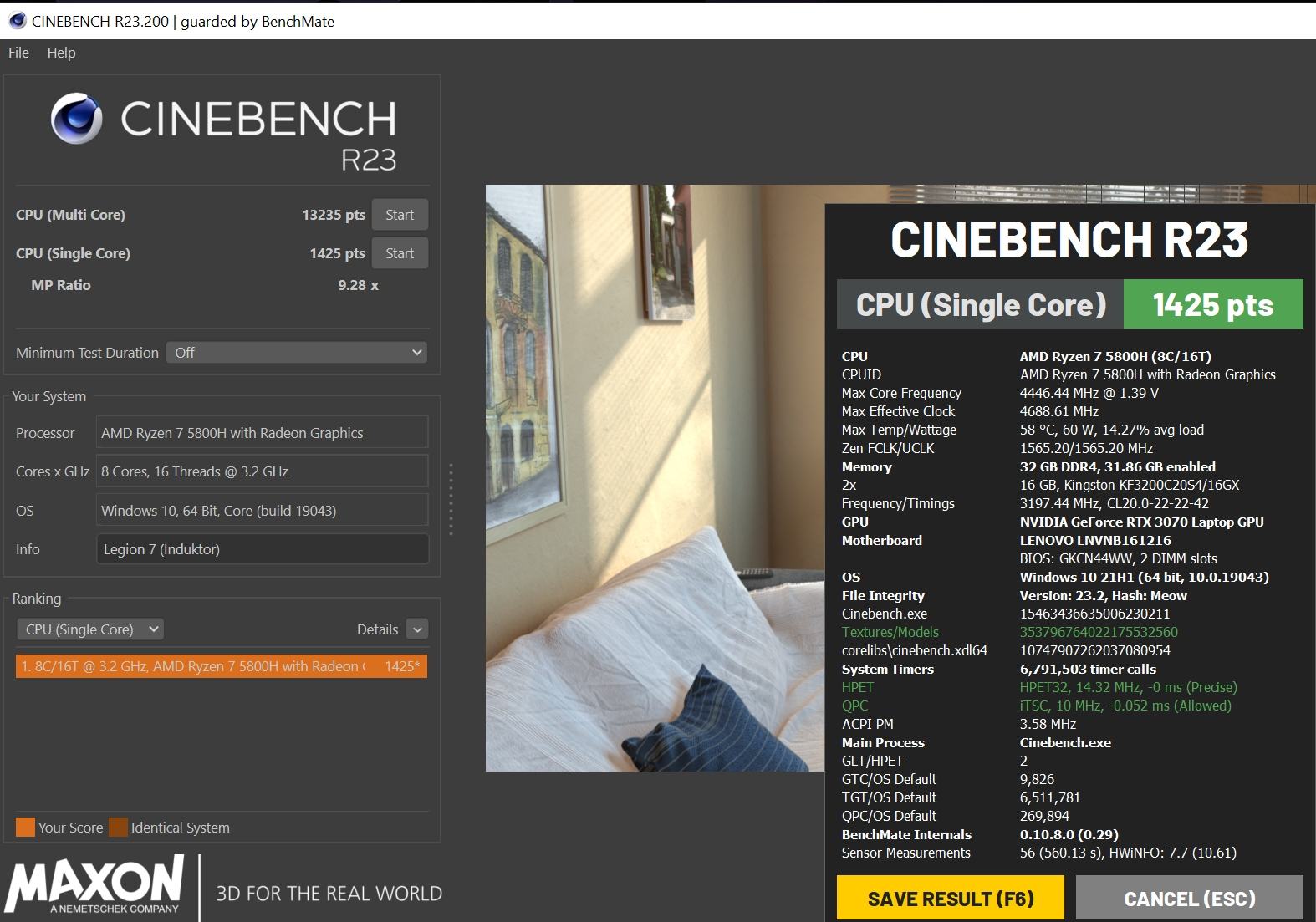Image resolution: width=1316 pixels, height=922 pixels.
Task: Select the MP Ratio value "9.28 x"
Action: coord(359,285)
